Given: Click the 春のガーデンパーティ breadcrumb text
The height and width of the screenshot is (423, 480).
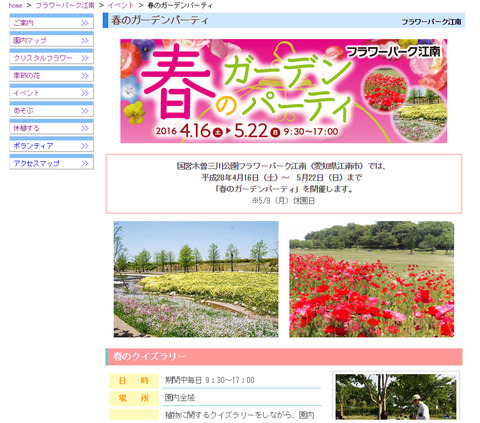Looking at the screenshot, I should [180, 5].
